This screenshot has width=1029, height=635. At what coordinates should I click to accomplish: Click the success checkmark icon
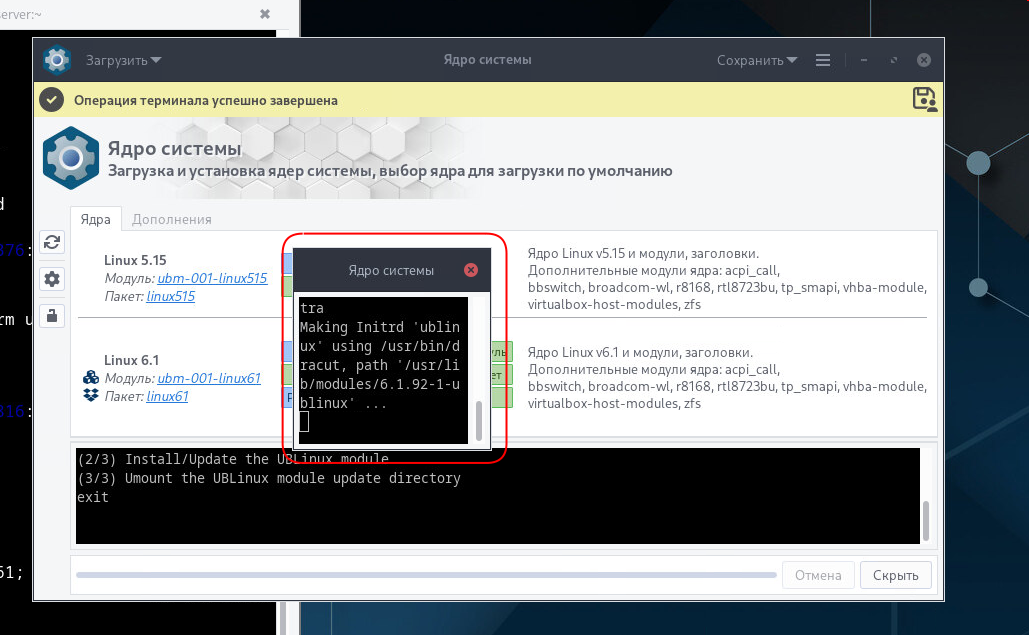(x=51, y=100)
